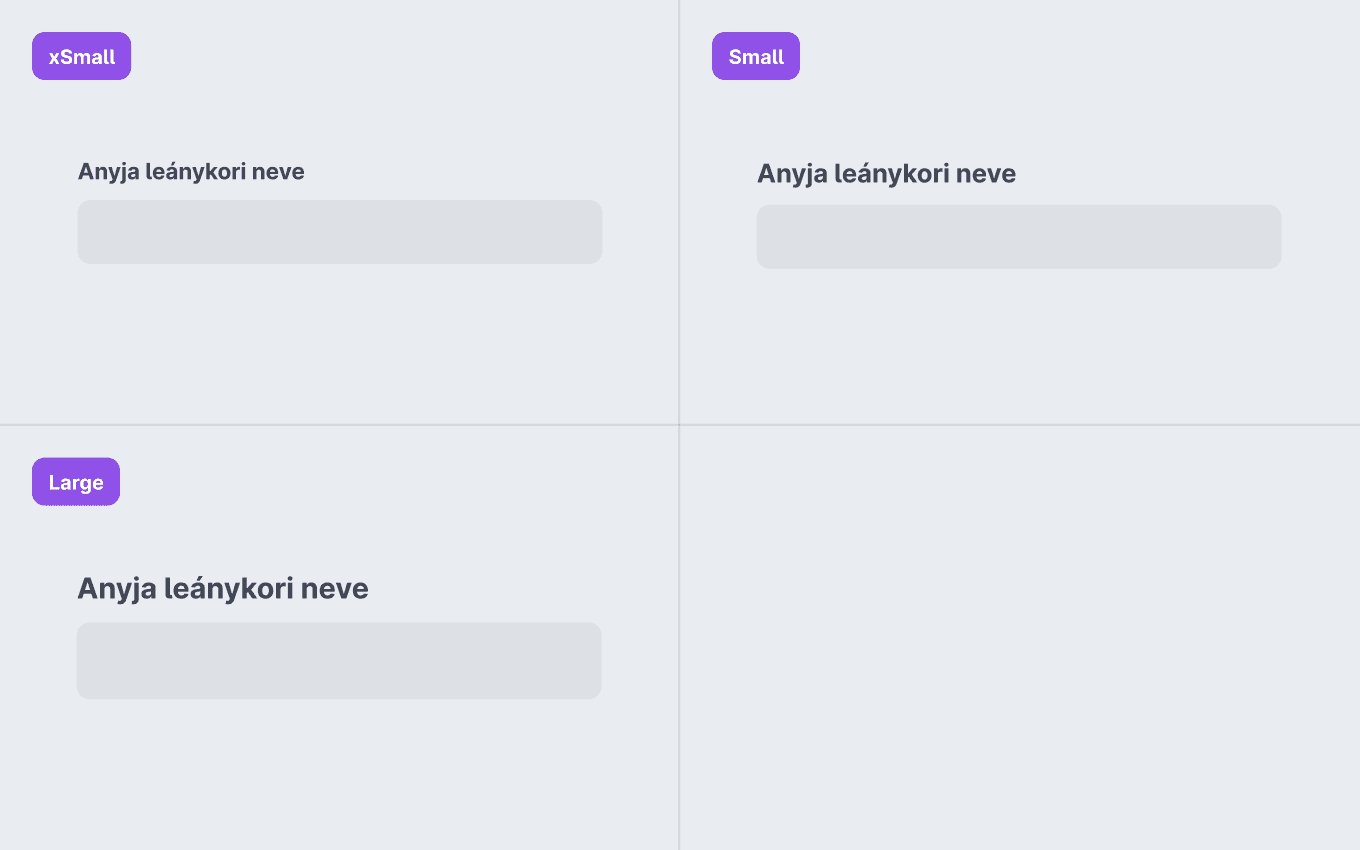Click the Small purple badge
Screen dimensions: 1360x850
coord(756,56)
